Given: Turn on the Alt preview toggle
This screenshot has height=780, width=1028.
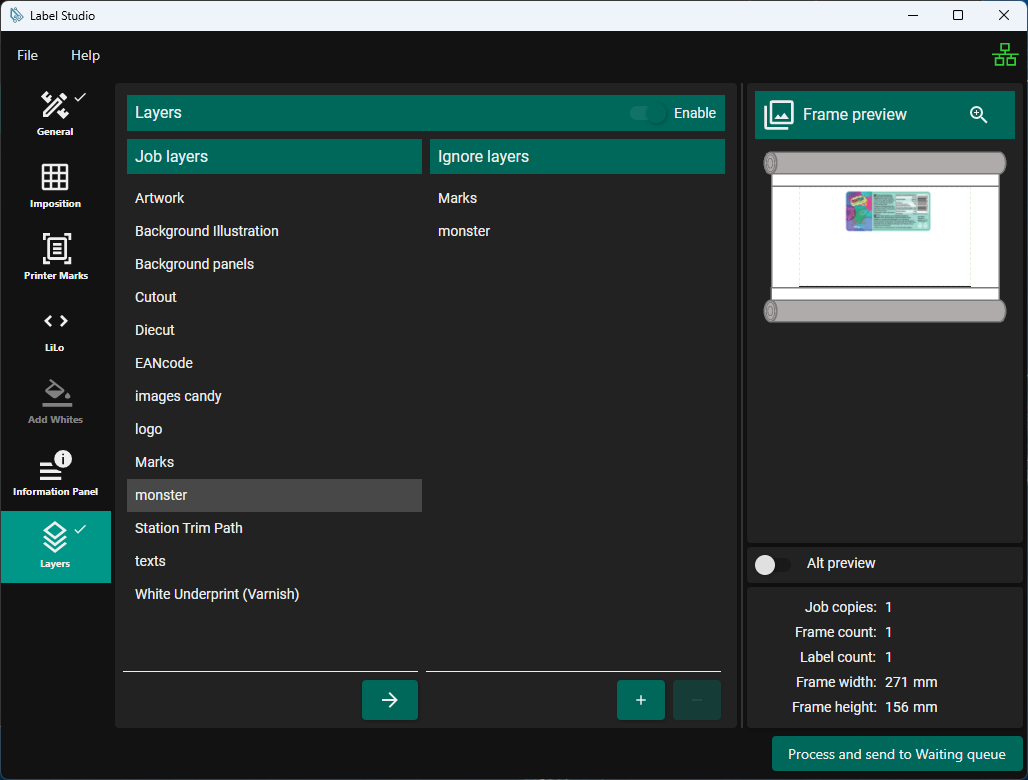Looking at the screenshot, I should pyautogui.click(x=772, y=564).
